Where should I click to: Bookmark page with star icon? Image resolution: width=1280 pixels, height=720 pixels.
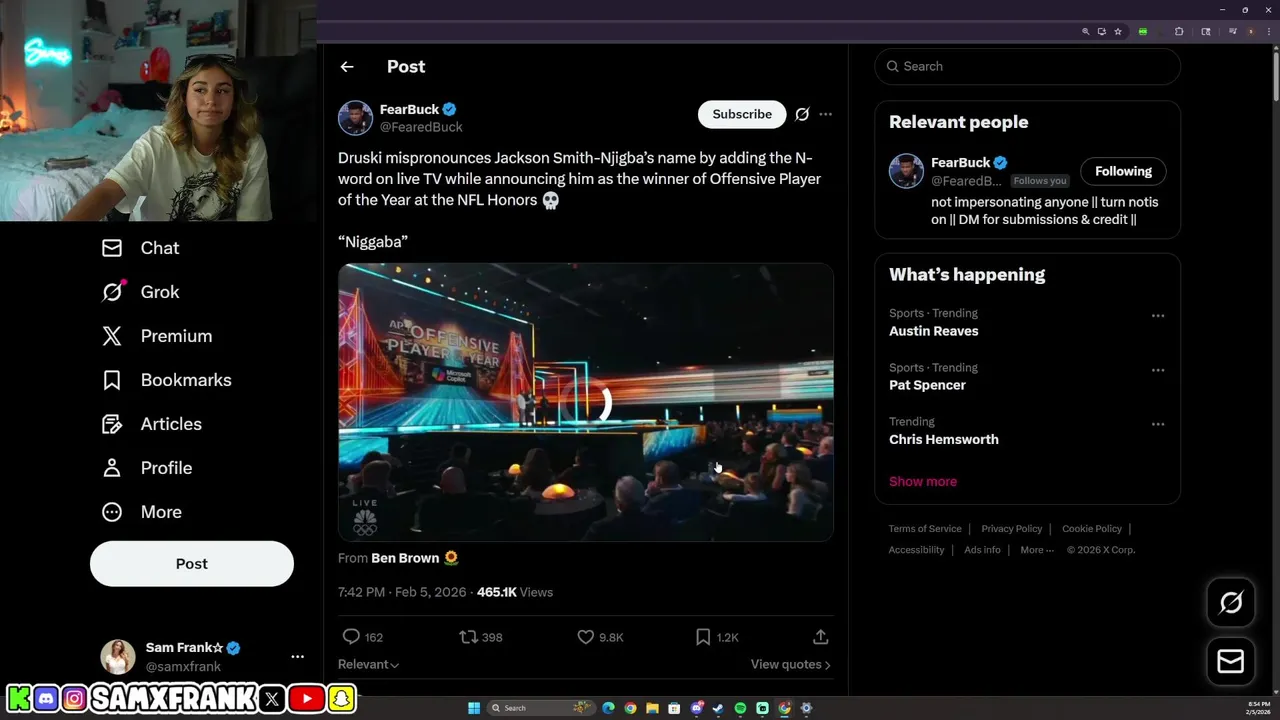[x=1118, y=32]
